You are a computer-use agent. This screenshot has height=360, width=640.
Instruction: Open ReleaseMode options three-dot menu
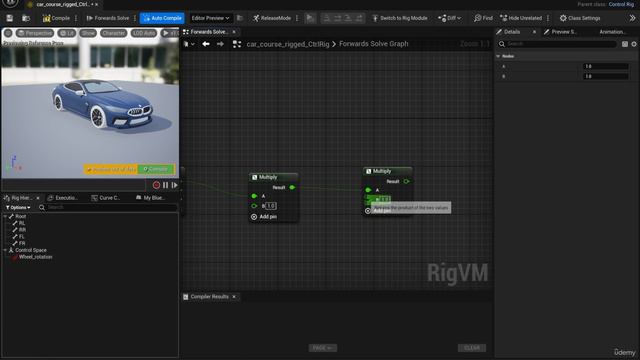(297, 18)
